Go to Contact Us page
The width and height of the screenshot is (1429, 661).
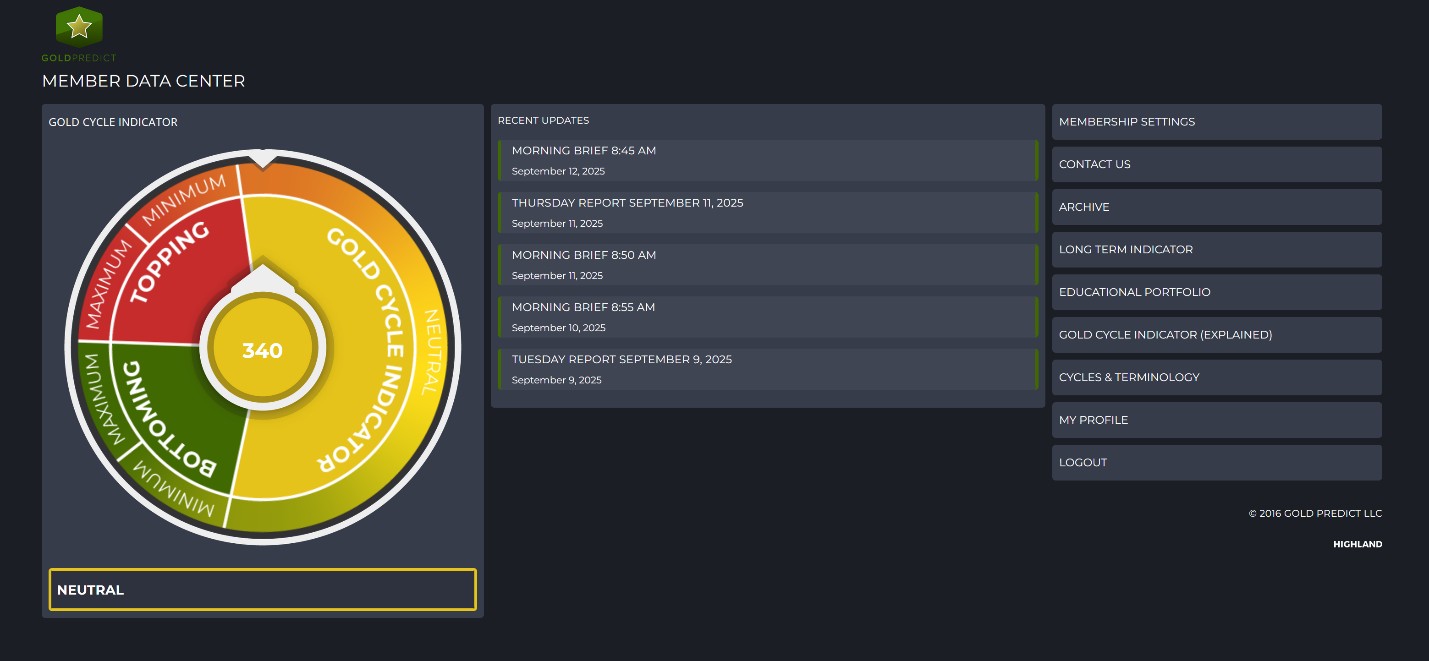click(x=1216, y=164)
